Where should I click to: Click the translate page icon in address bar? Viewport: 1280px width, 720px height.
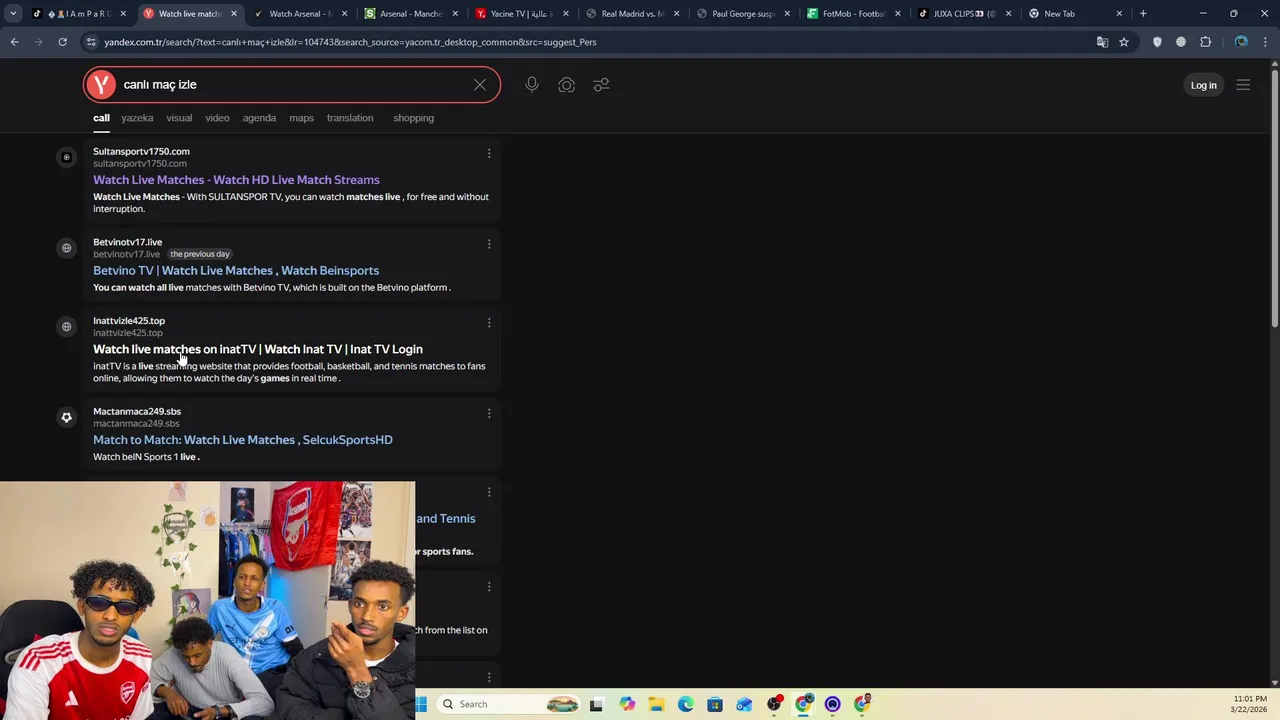tap(1102, 42)
